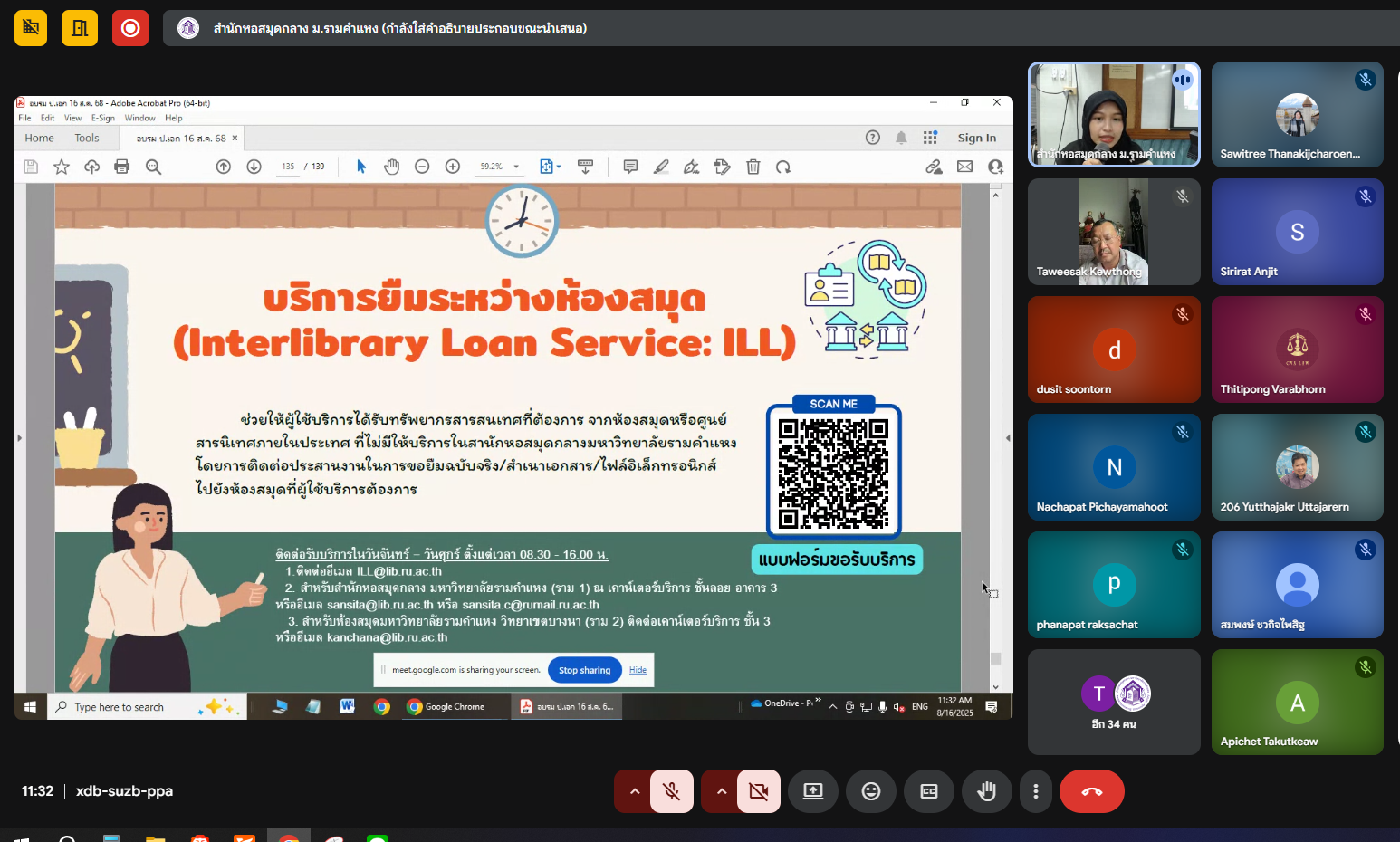Click present screen button in Meet
Viewport: 1400px width, 842px height.
(813, 791)
